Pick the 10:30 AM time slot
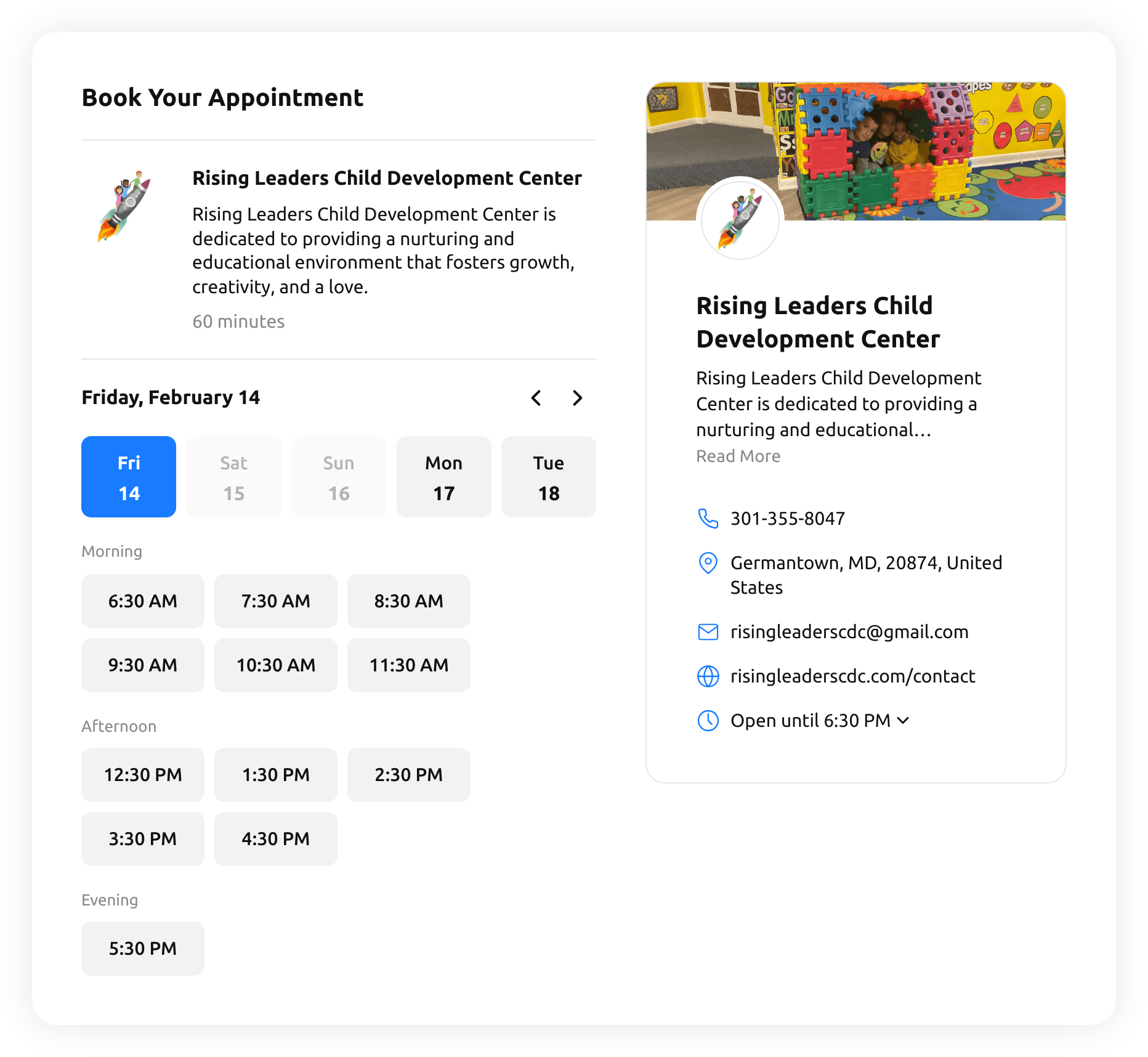This screenshot has height=1057, width=1148. click(276, 665)
